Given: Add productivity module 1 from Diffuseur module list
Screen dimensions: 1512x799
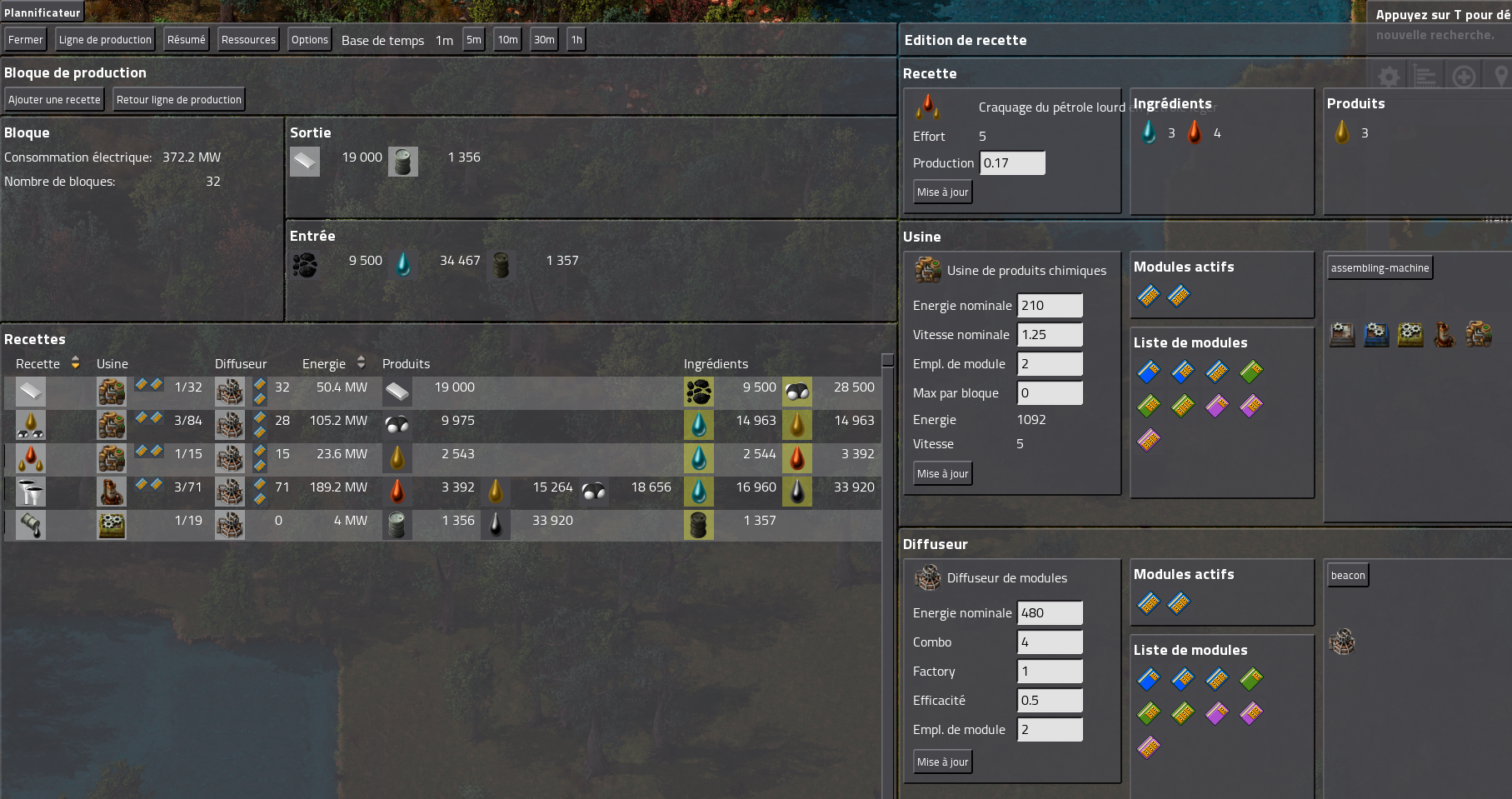Looking at the screenshot, I should [1217, 713].
